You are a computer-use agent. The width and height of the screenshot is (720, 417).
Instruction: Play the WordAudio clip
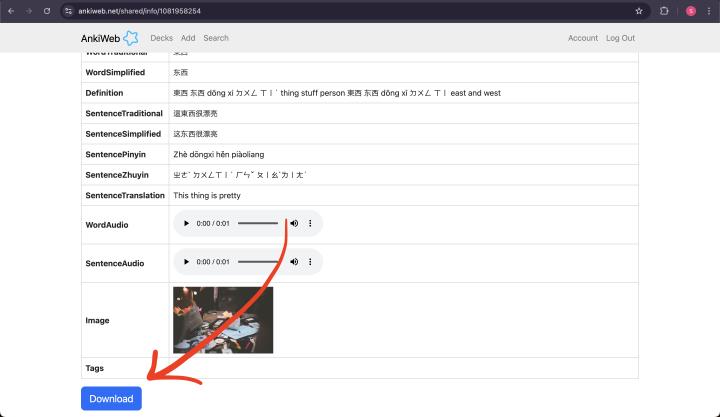click(186, 223)
